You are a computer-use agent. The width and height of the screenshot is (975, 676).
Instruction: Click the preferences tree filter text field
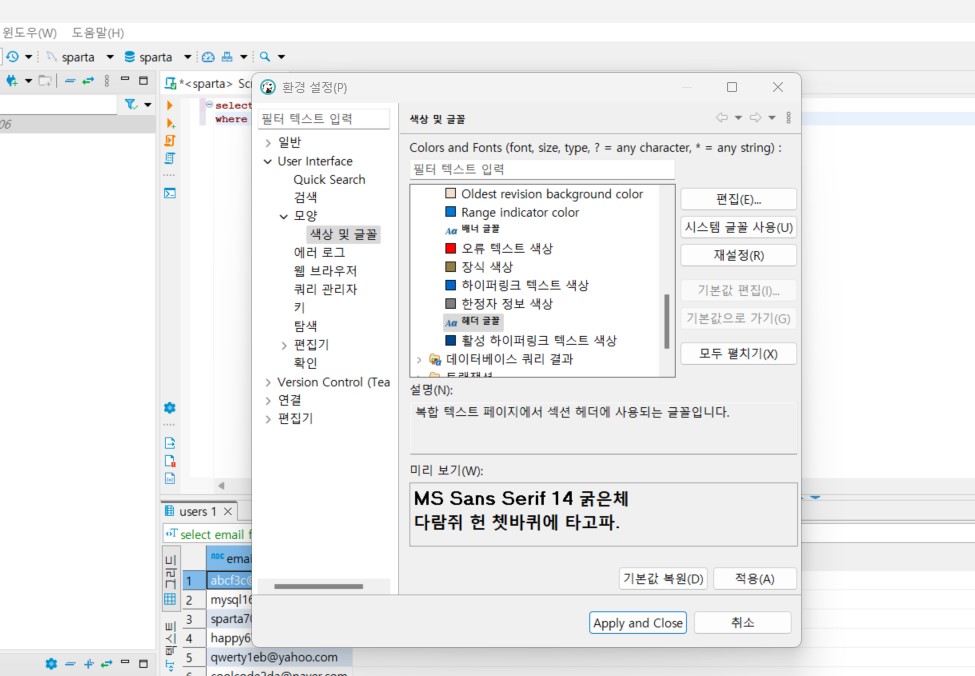(x=324, y=119)
